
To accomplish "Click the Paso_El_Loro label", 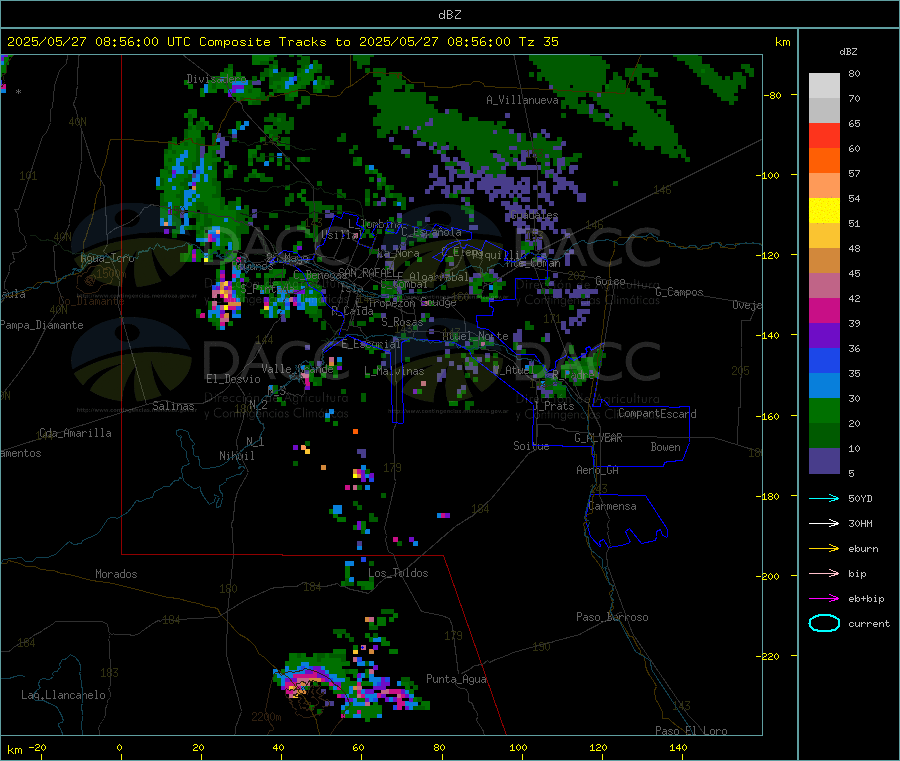I will pyautogui.click(x=691, y=731).
